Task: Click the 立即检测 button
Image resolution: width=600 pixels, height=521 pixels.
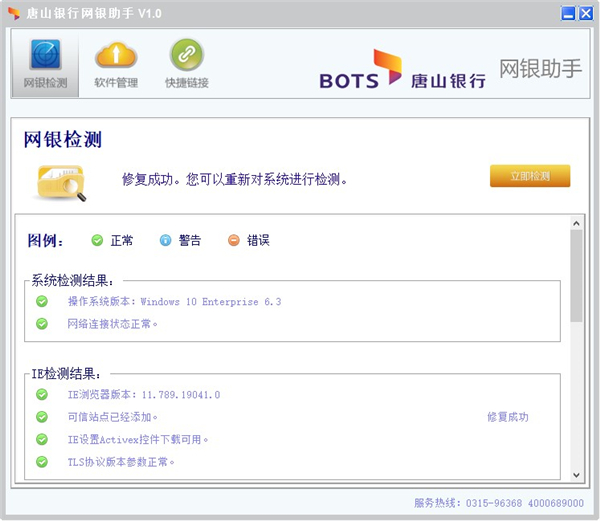Action: click(530, 176)
